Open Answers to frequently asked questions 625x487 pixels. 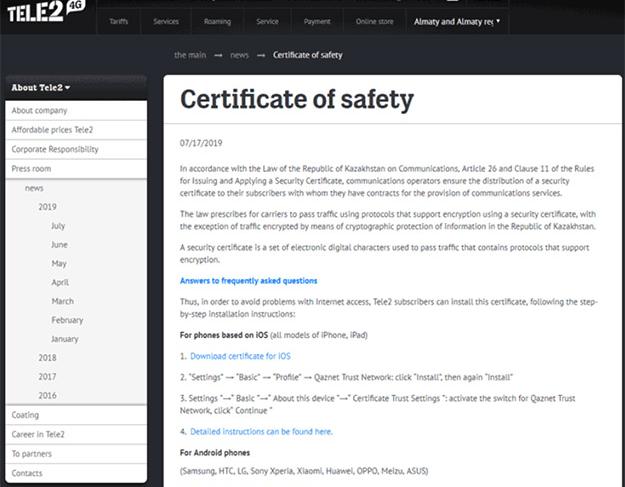(x=248, y=281)
